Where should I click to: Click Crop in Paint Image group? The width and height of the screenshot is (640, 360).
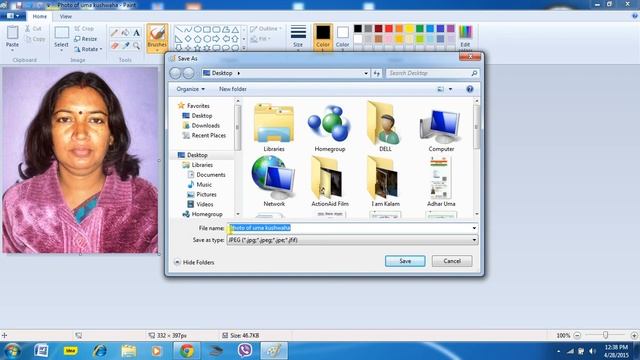tap(84, 29)
